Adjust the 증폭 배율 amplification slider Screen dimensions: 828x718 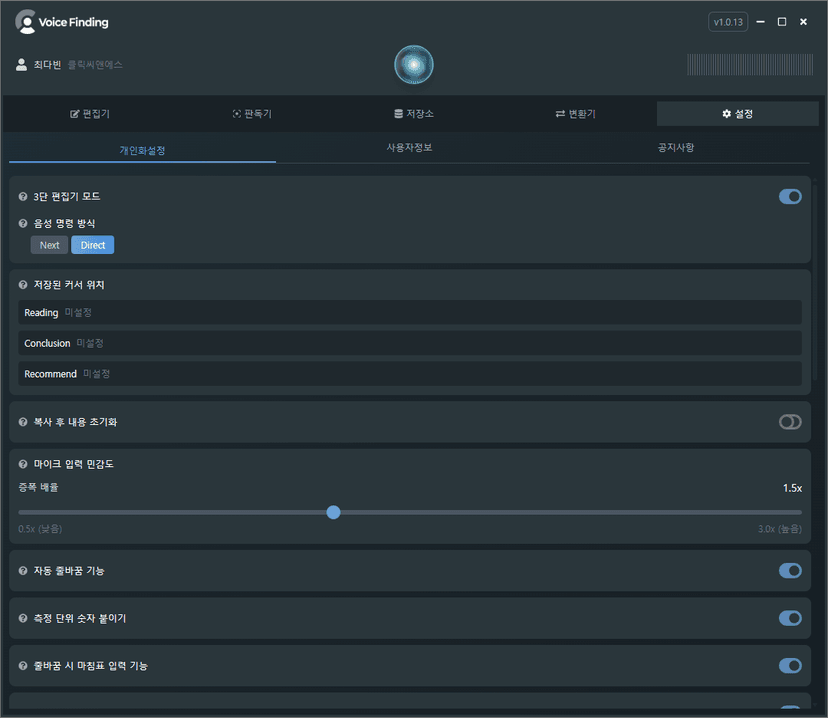coord(333,512)
